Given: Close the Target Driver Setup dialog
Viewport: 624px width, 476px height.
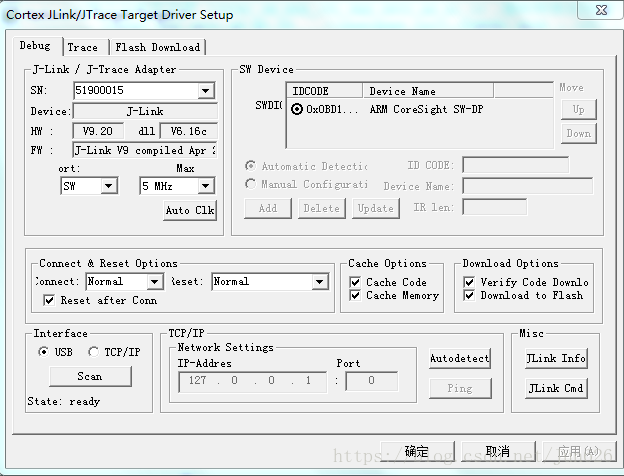Looking at the screenshot, I should coord(601,10).
